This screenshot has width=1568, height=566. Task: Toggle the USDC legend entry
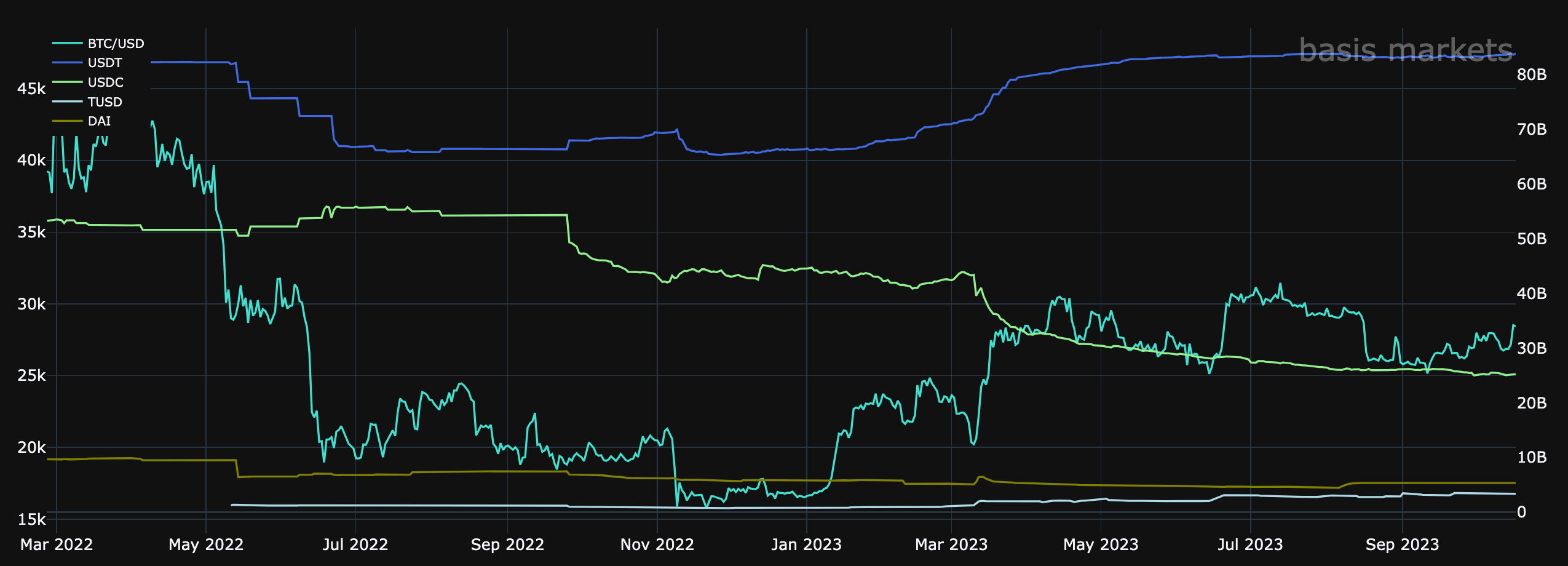pos(88,82)
